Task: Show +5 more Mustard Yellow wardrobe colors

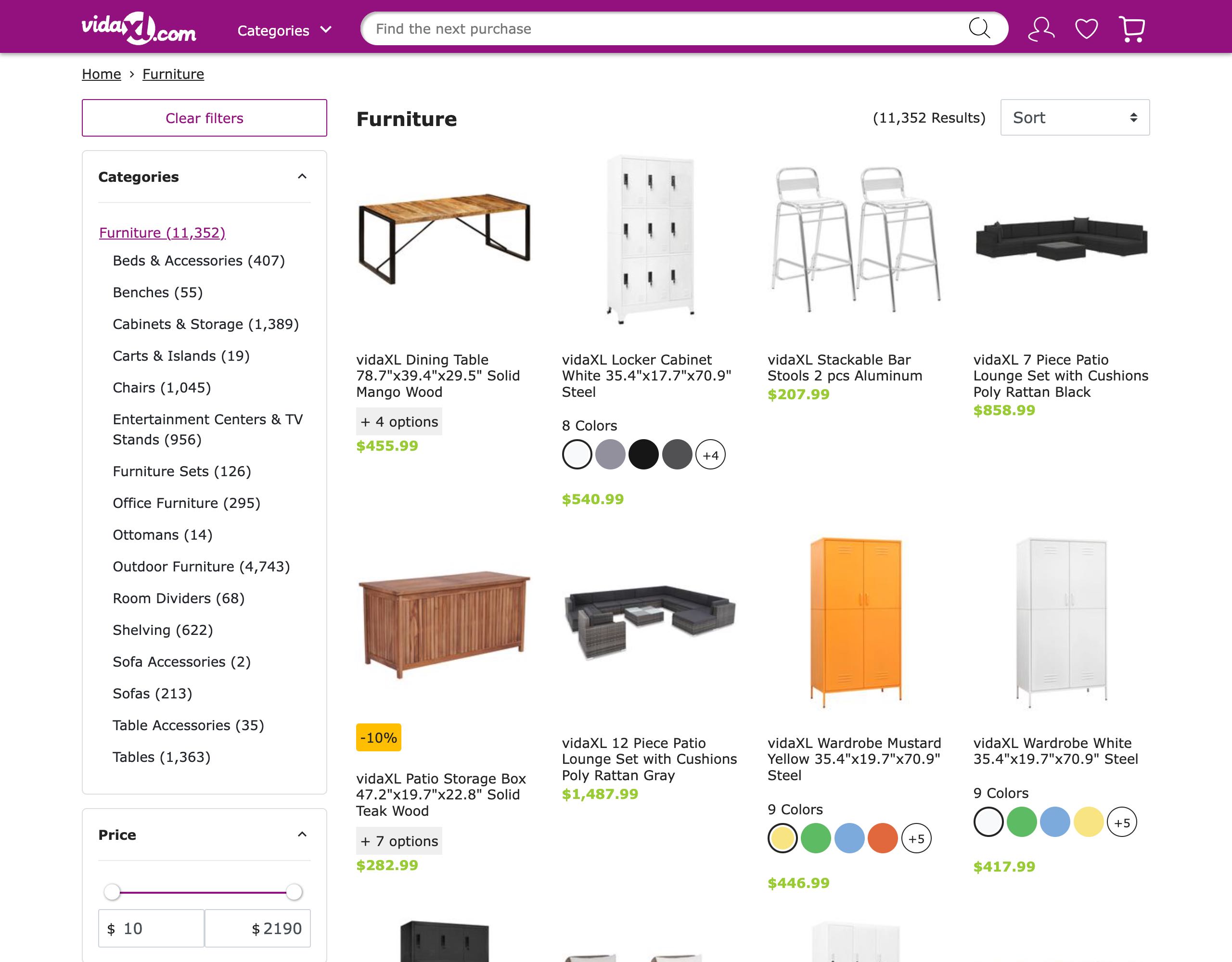Action: [916, 838]
